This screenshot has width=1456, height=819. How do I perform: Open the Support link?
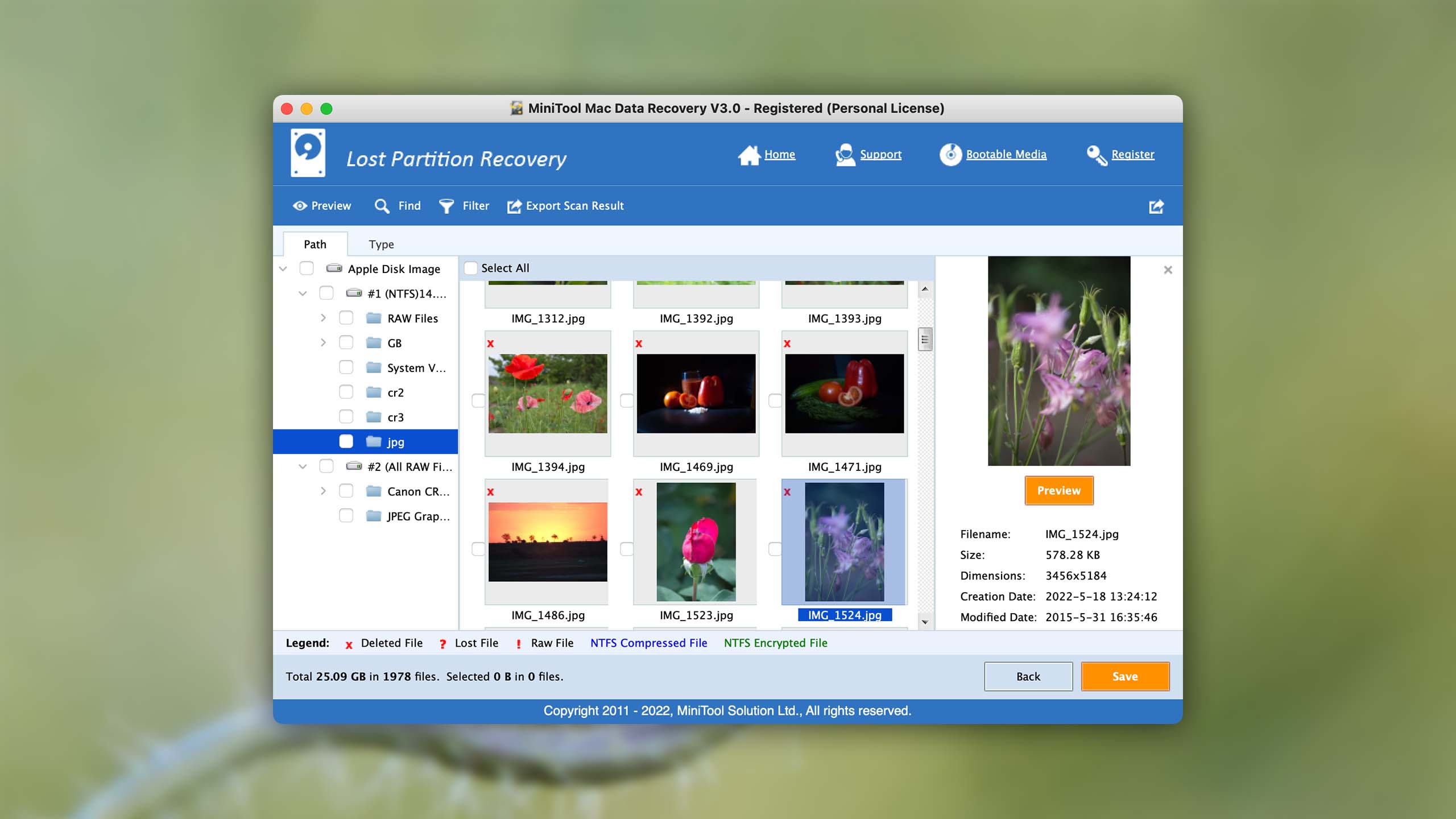[880, 155]
